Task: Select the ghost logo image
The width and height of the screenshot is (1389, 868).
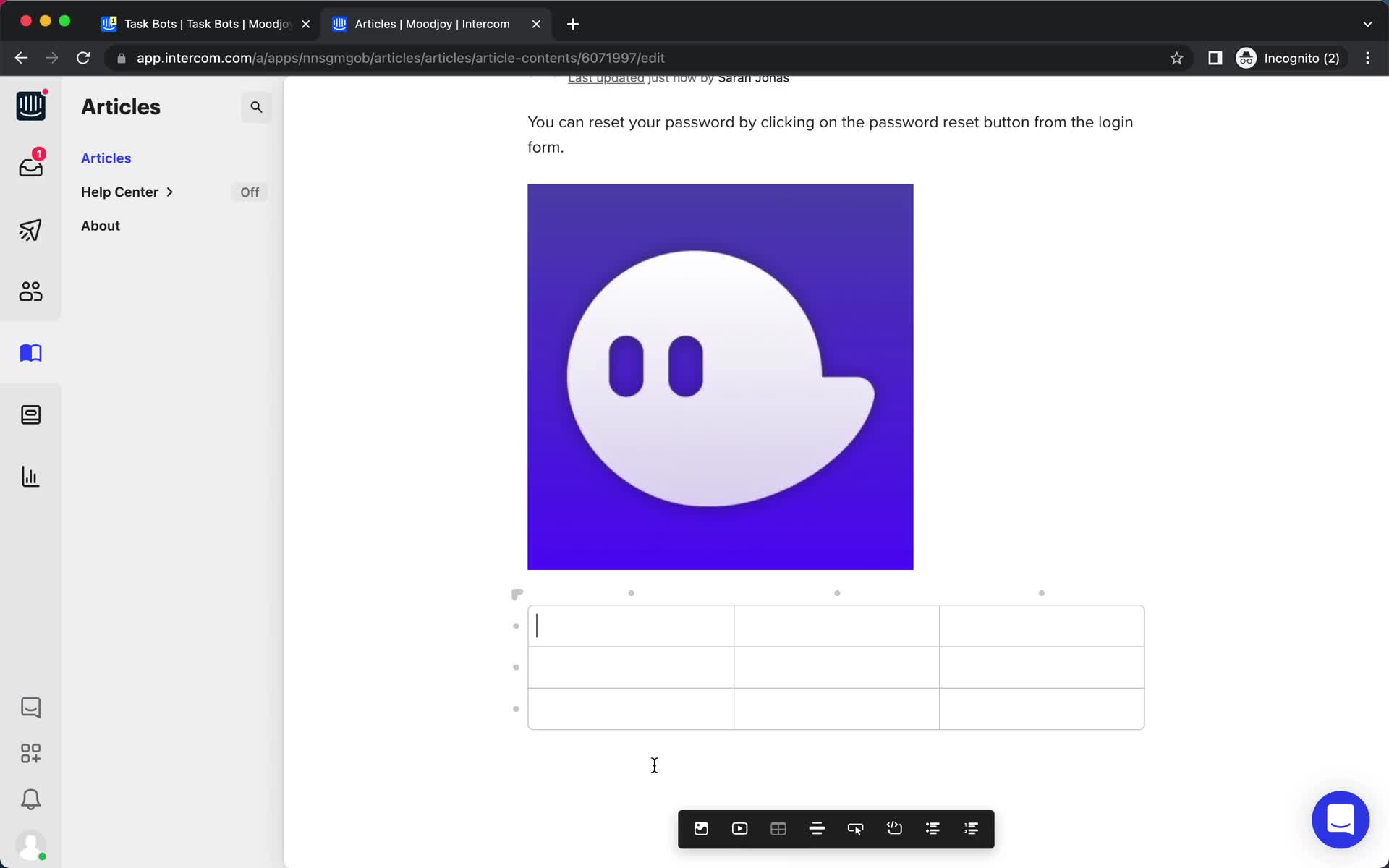Action: pos(720,377)
